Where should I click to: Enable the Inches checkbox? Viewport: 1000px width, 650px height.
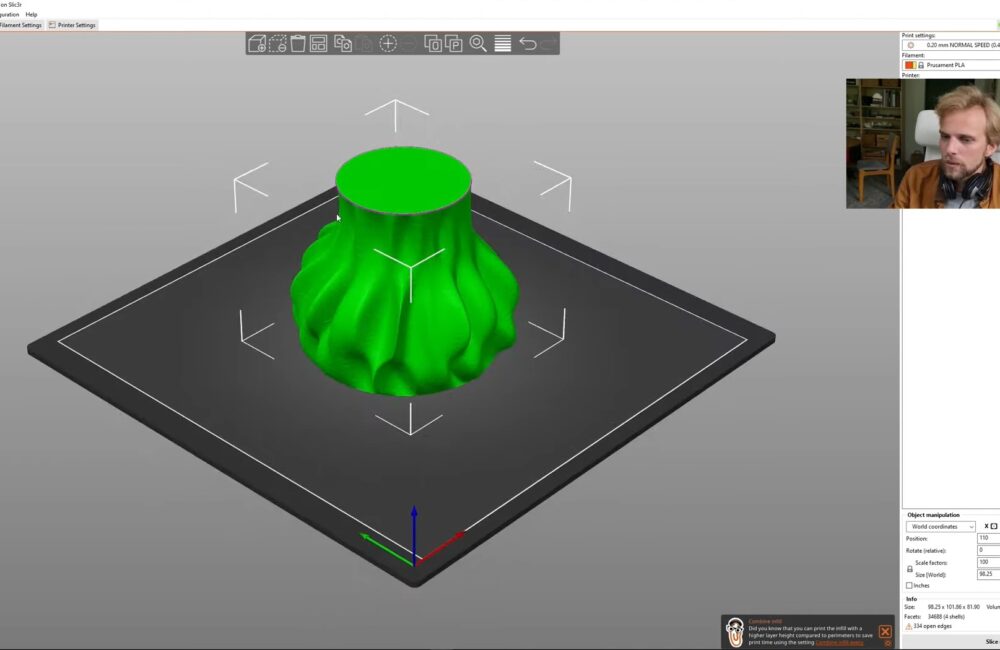910,584
